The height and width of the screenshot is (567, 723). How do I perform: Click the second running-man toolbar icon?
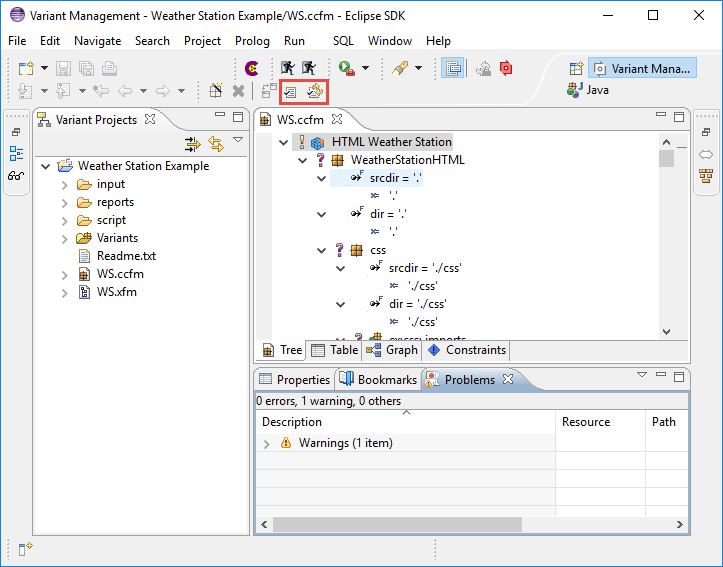point(309,68)
